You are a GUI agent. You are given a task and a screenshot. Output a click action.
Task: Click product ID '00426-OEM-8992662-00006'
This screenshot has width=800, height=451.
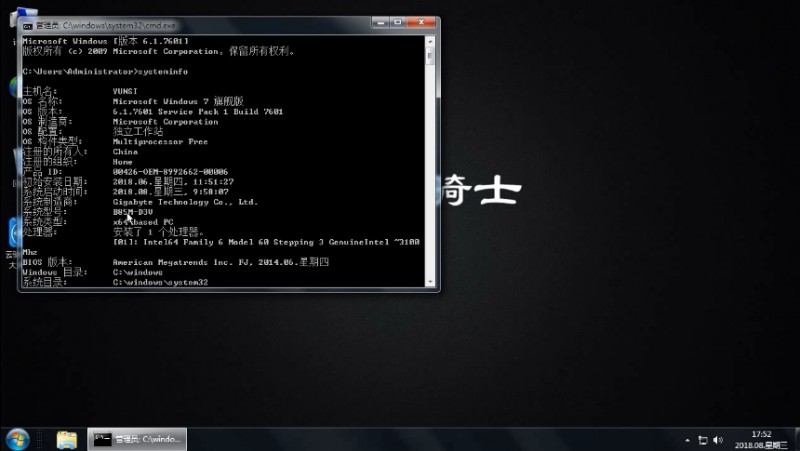pyautogui.click(x=170, y=172)
